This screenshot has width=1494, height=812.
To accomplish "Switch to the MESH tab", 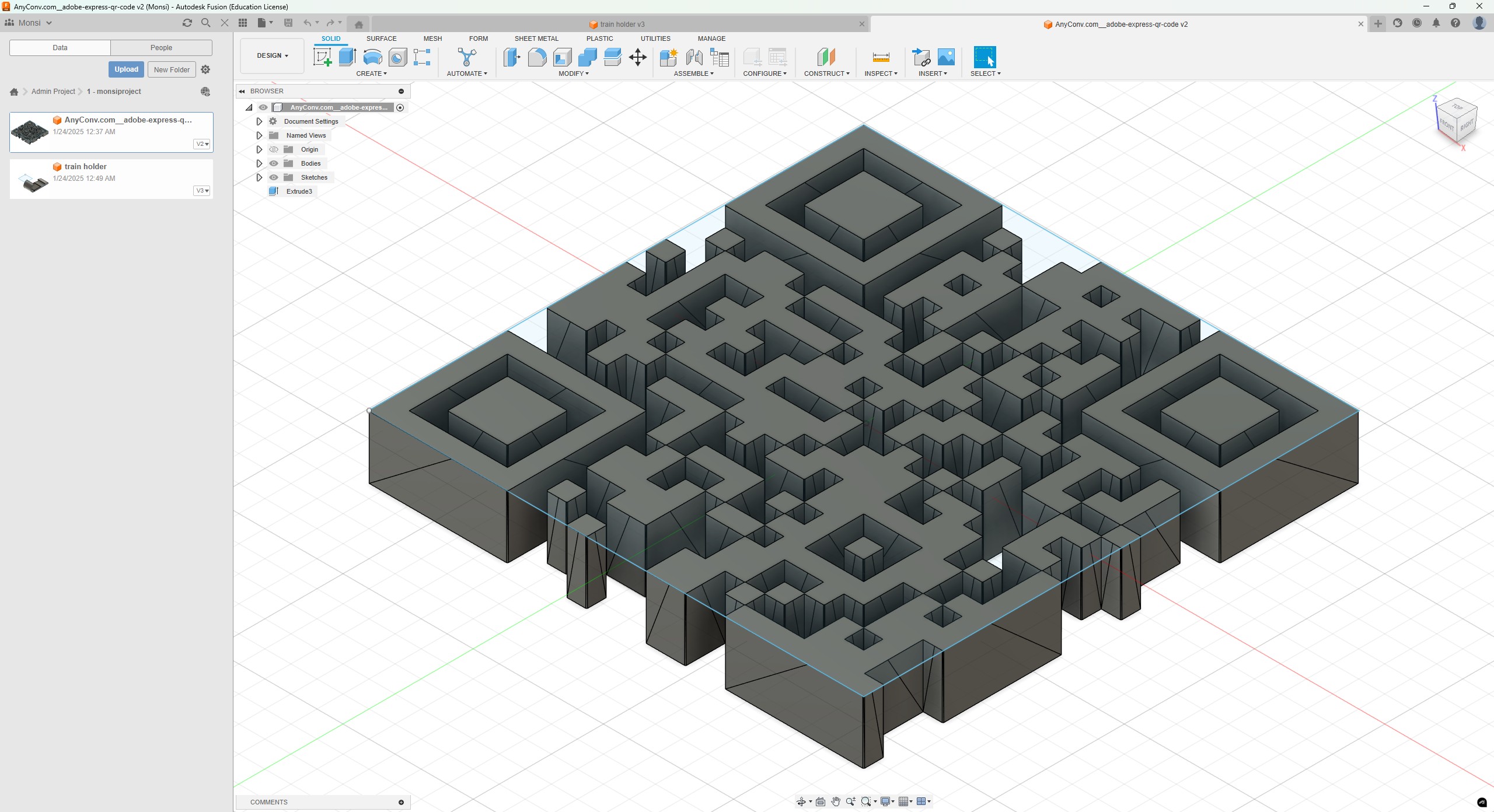I will [432, 38].
